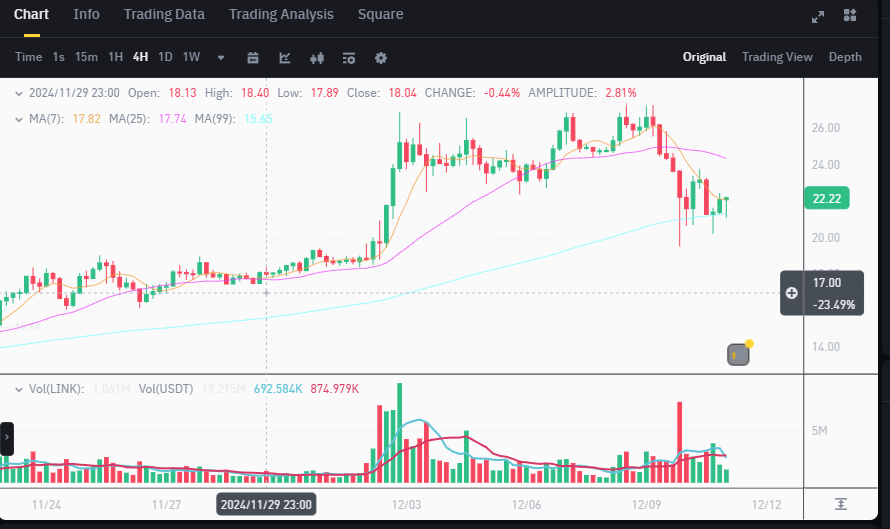
Task: Open more intervals dropdown arrow
Action: pos(221,57)
